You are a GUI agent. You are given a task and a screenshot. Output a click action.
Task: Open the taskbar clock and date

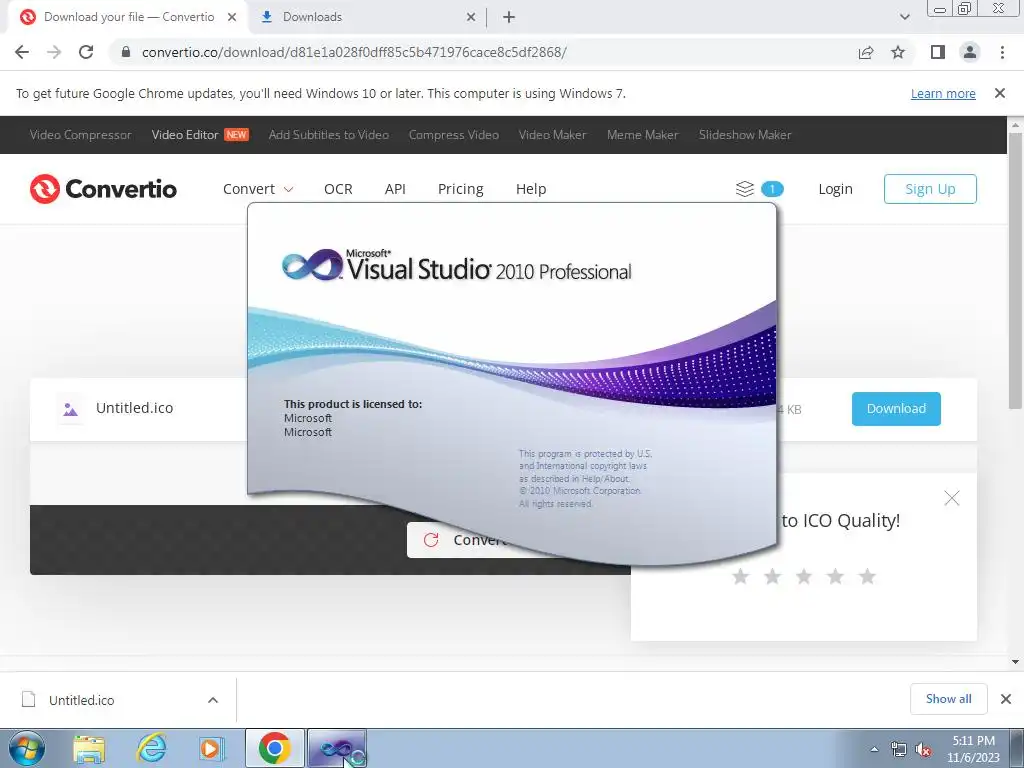coord(973,749)
